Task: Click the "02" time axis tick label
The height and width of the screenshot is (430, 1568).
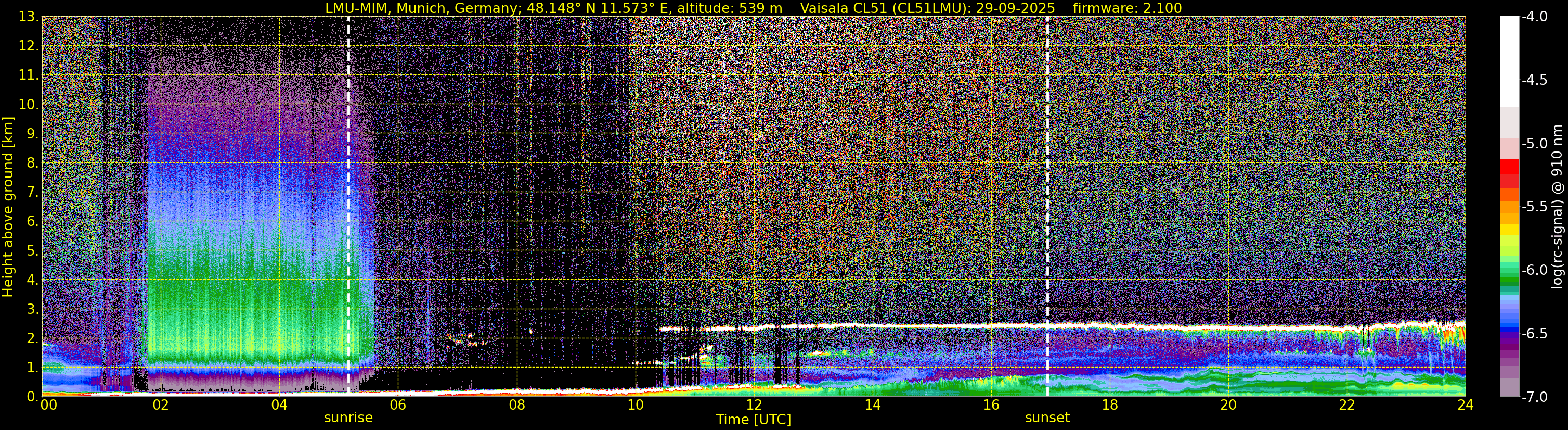Action: pyautogui.click(x=160, y=406)
